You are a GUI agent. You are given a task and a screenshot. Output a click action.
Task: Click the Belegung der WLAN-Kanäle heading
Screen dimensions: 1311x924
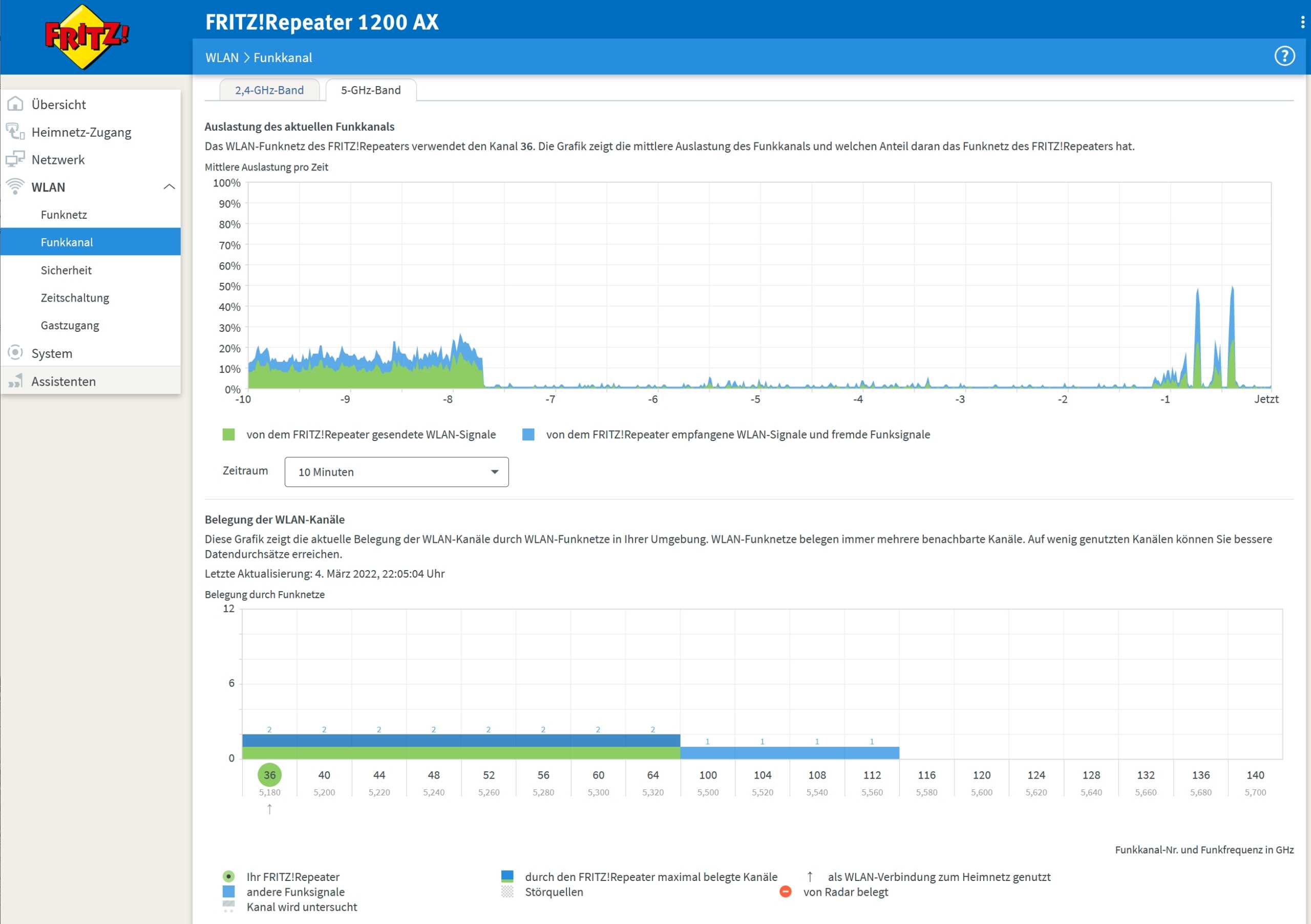[274, 519]
